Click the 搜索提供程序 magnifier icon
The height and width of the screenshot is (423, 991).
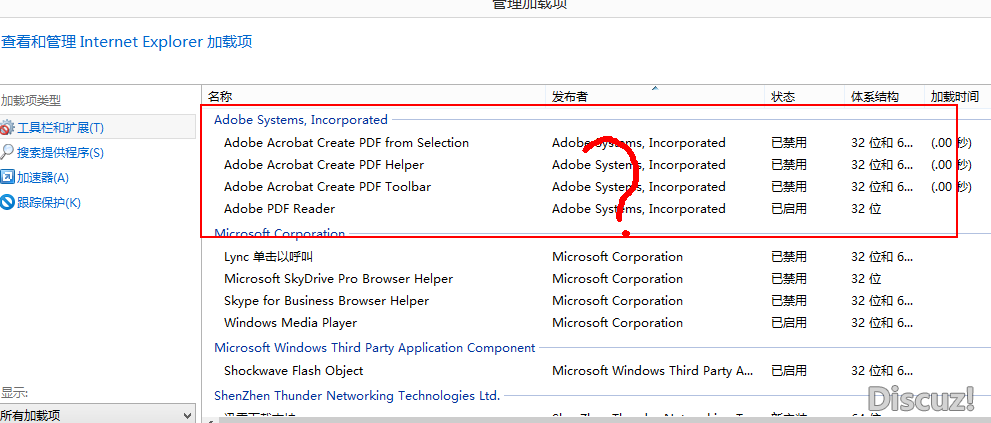[x=7, y=152]
